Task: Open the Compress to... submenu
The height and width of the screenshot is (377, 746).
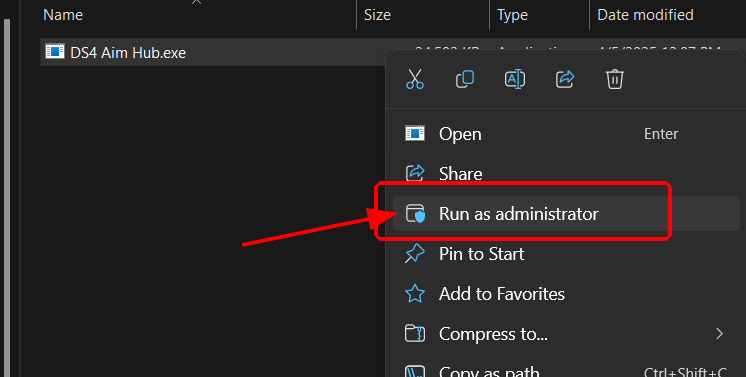Action: (x=566, y=334)
